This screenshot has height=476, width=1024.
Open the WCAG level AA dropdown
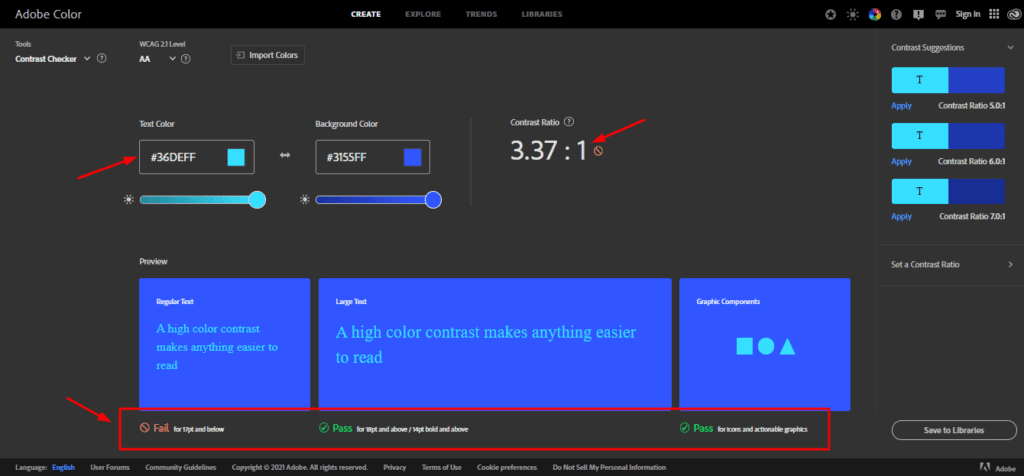[x=157, y=59]
